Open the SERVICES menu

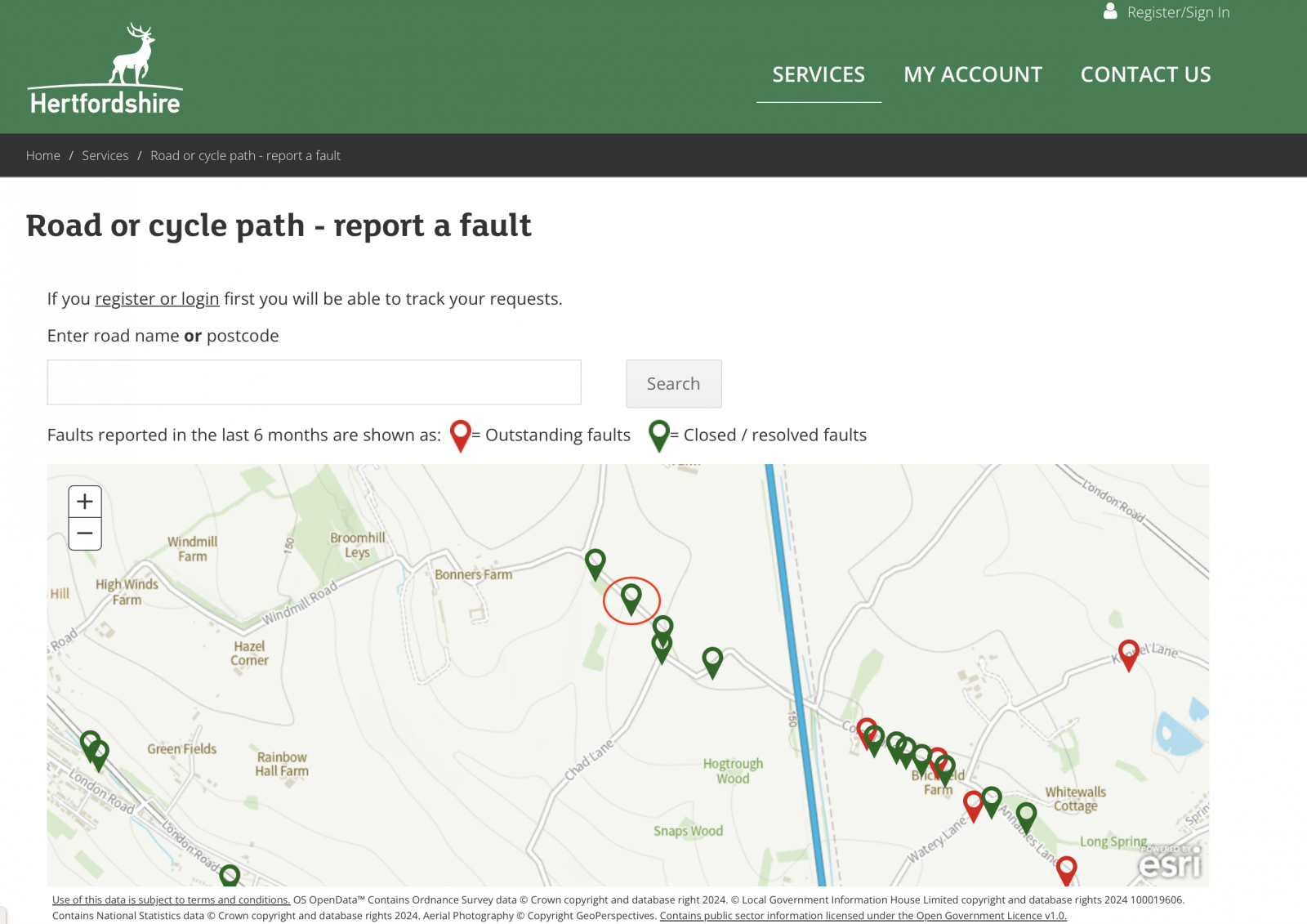coord(818,74)
